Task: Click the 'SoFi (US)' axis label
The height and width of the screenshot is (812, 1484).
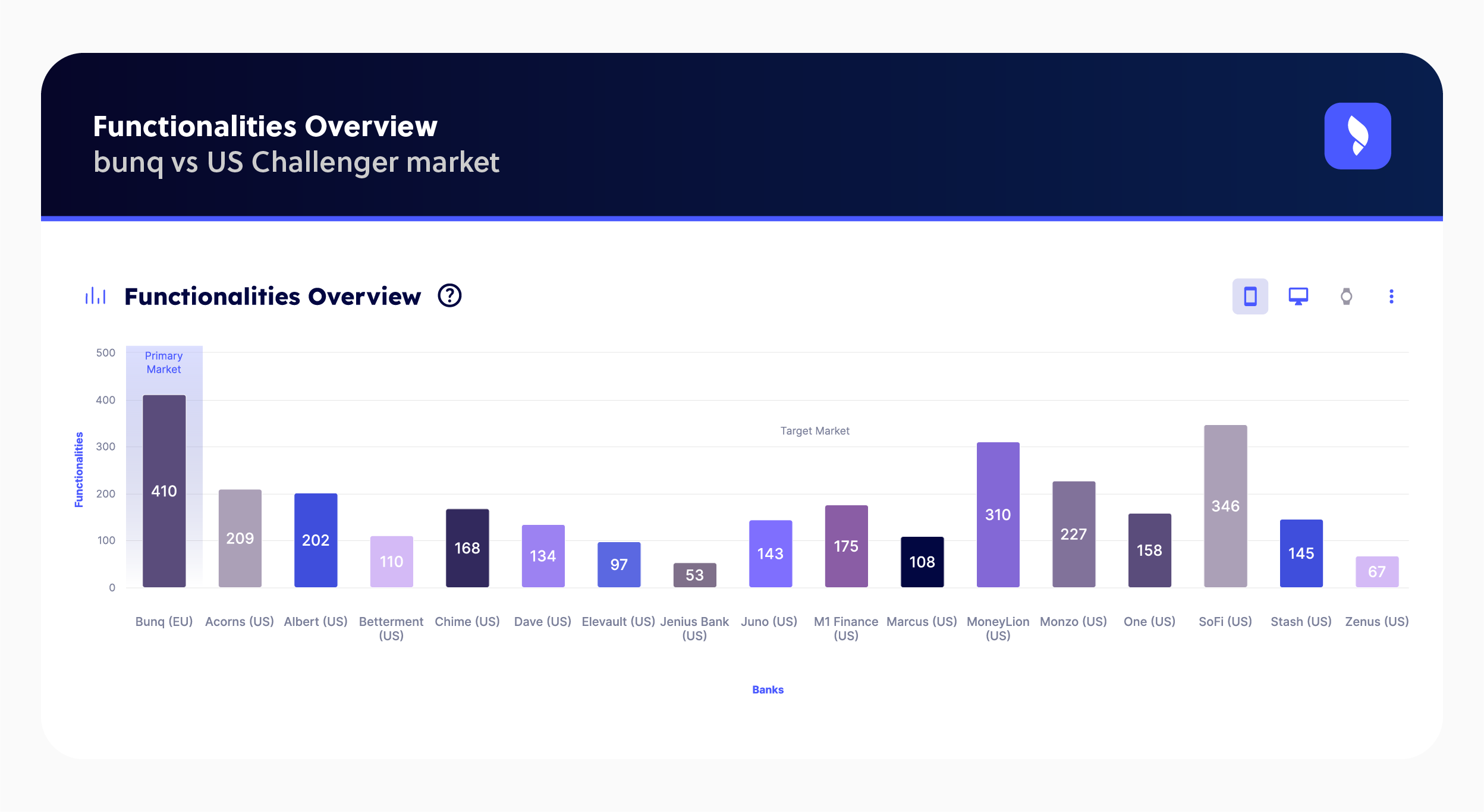Action: (x=1225, y=622)
